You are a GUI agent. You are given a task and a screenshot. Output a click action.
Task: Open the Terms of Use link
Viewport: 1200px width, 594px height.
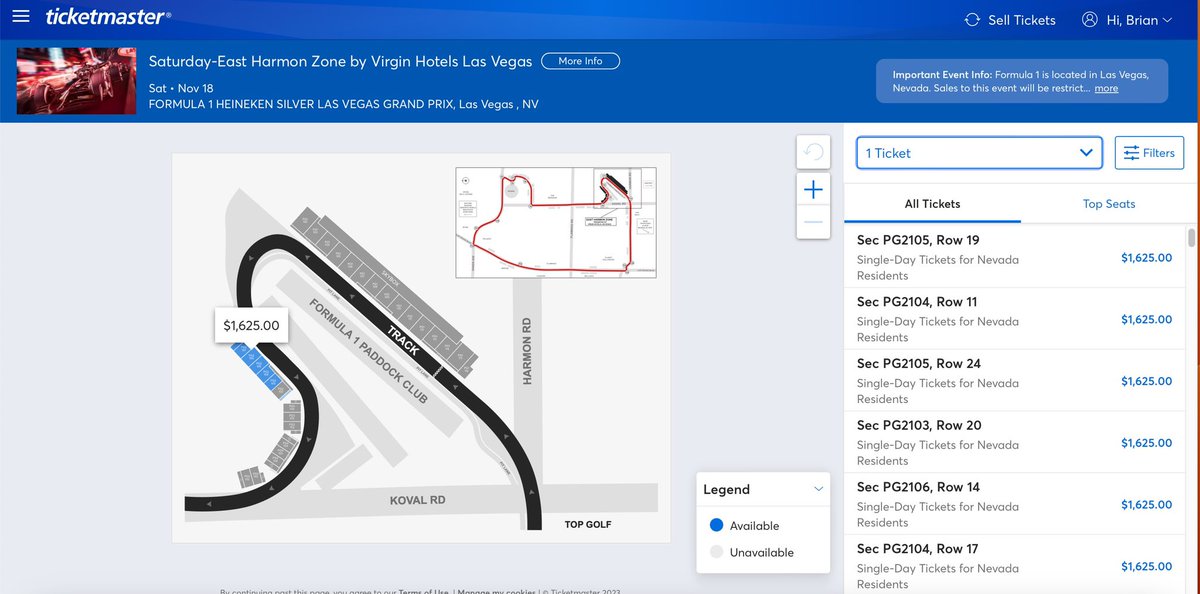point(423,590)
